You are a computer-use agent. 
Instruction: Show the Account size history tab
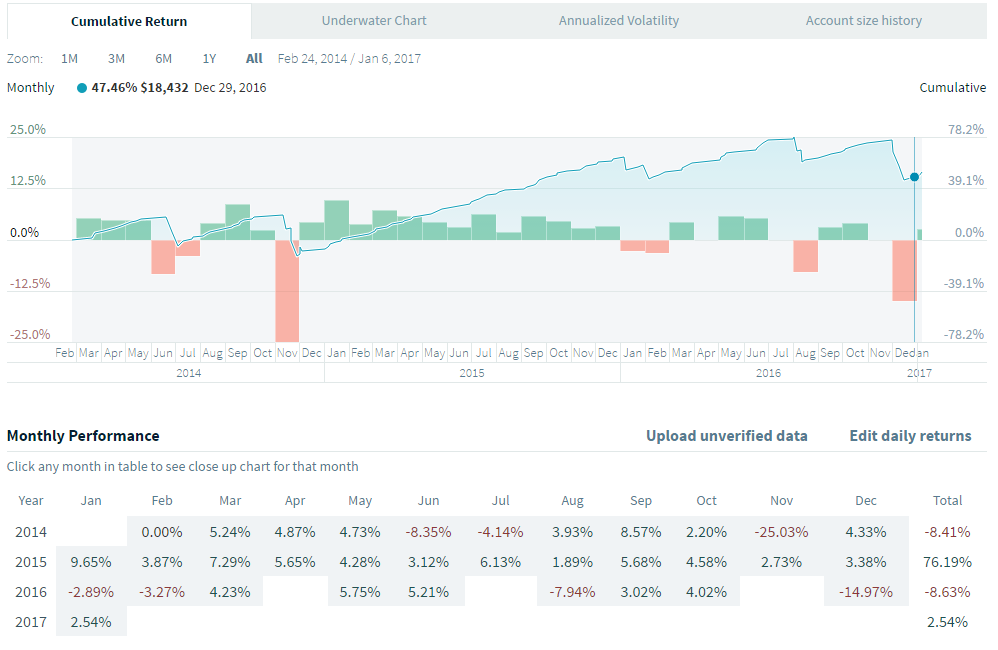coord(864,20)
